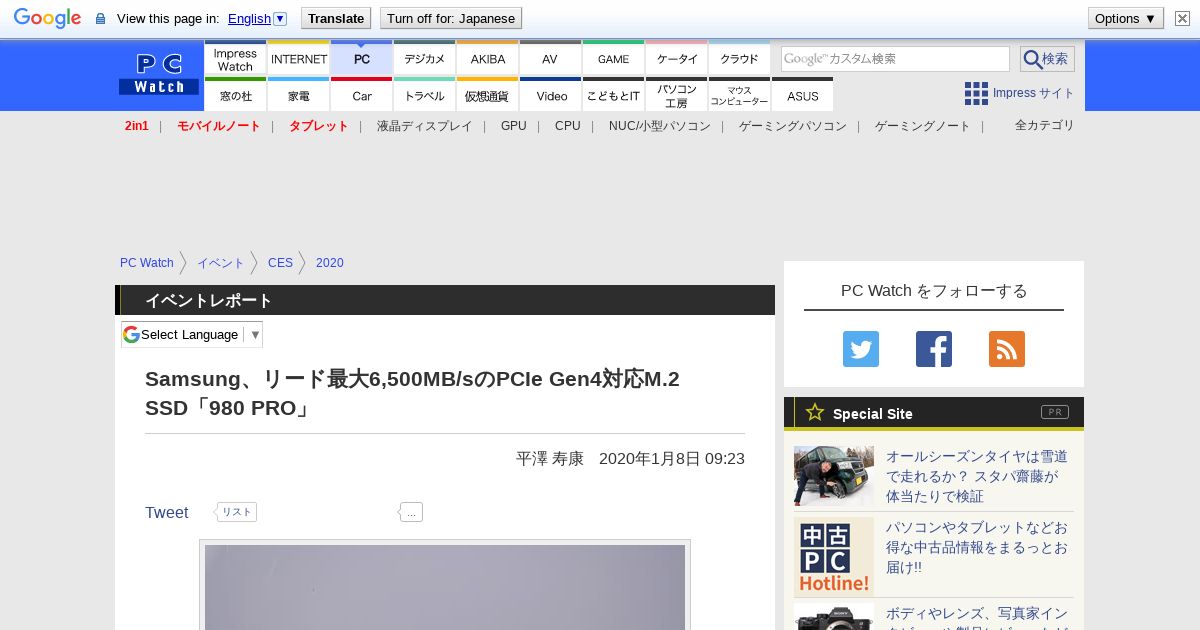
Task: Click the Impress site grid icon
Action: tap(976, 93)
